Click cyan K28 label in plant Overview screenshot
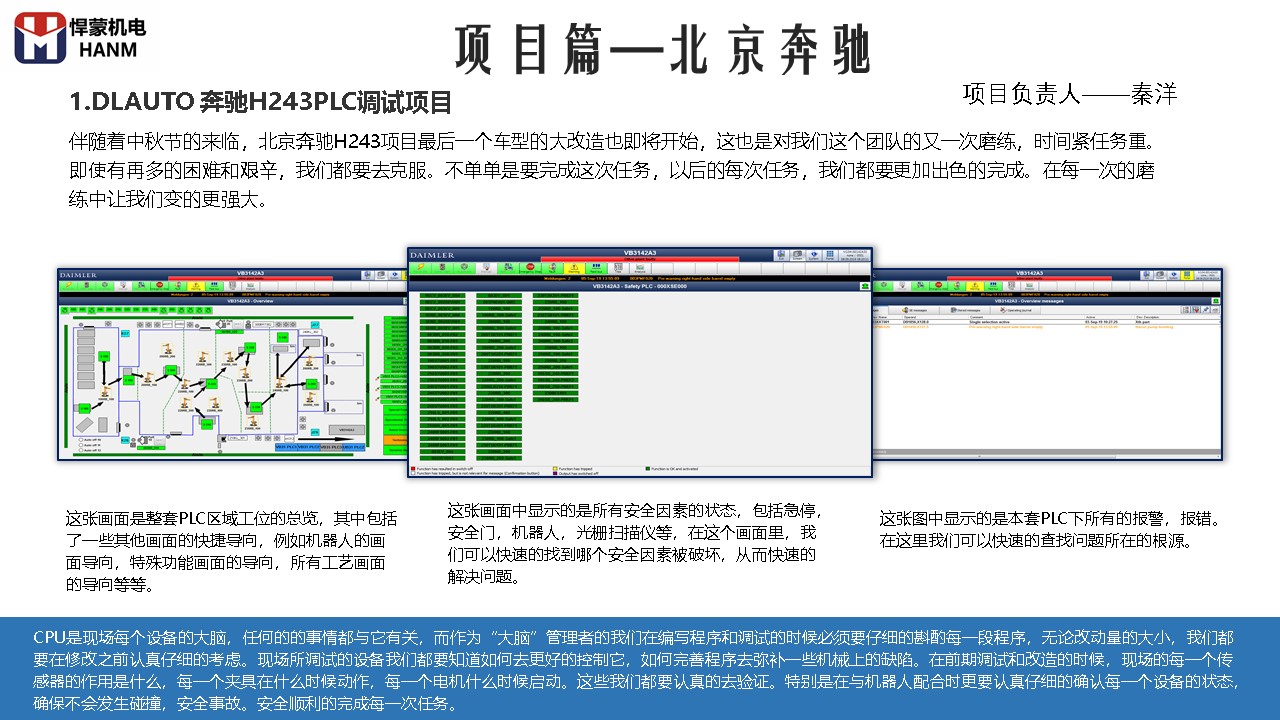Viewport: 1280px width, 720px height. click(125, 440)
